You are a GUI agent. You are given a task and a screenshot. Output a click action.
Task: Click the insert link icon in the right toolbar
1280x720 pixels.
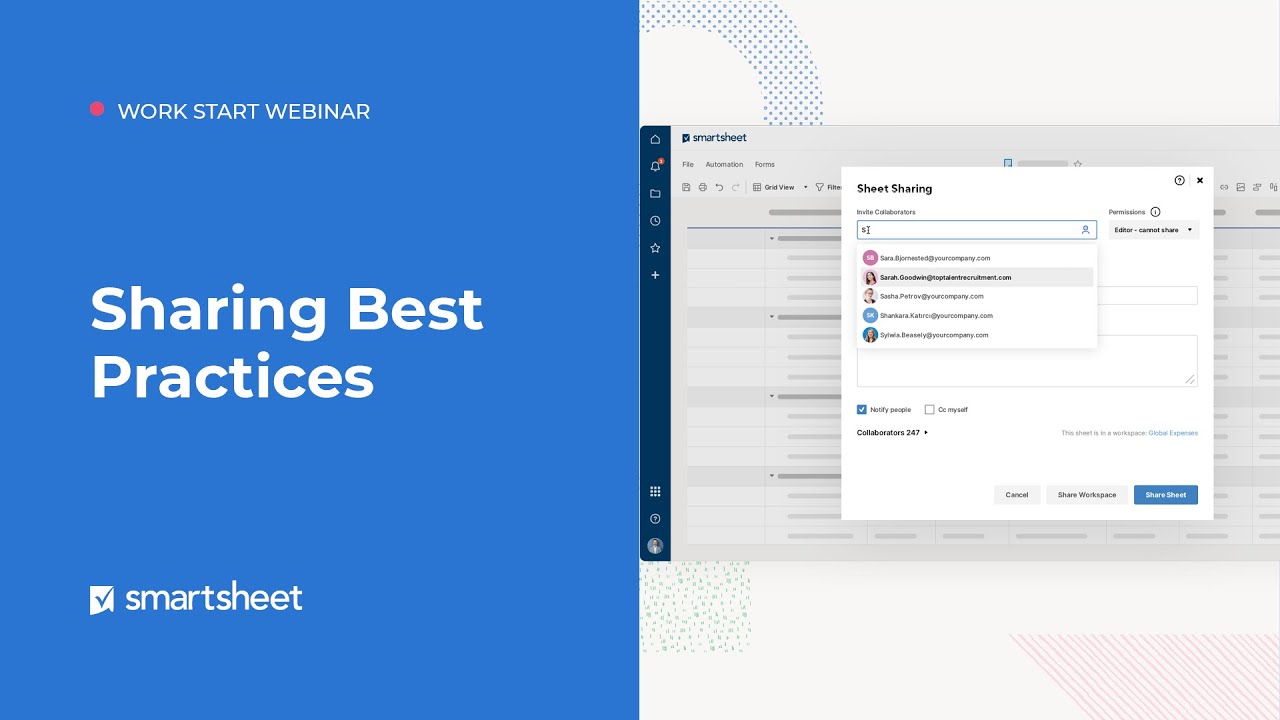(x=1224, y=187)
